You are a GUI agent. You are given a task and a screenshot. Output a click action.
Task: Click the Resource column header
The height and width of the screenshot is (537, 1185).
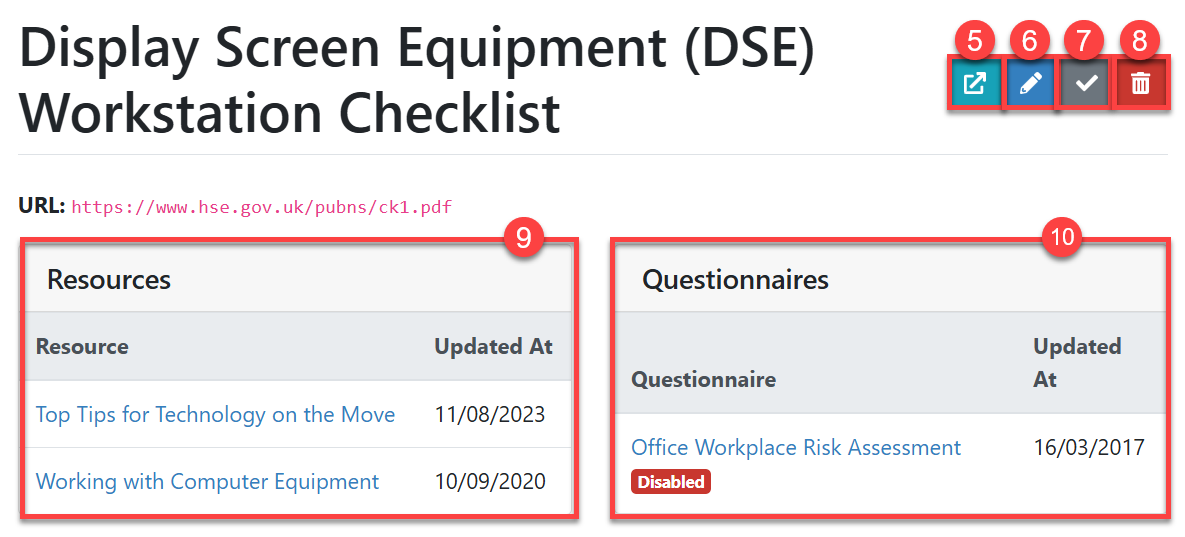click(82, 347)
